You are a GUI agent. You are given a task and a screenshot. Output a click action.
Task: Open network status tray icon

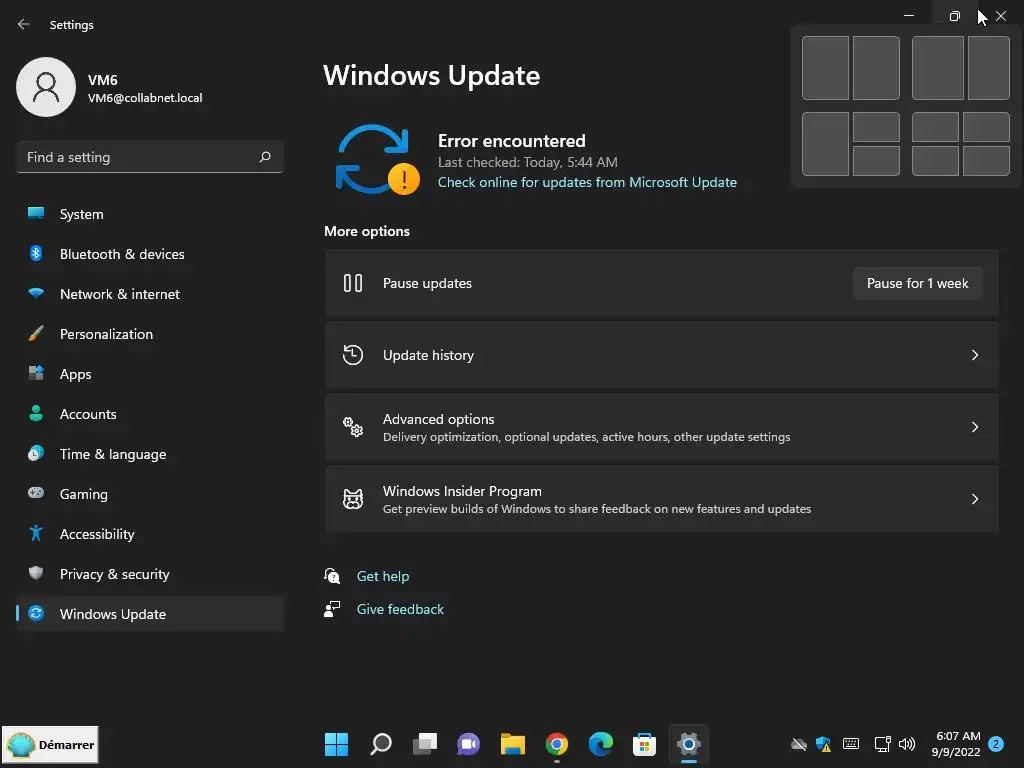882,744
